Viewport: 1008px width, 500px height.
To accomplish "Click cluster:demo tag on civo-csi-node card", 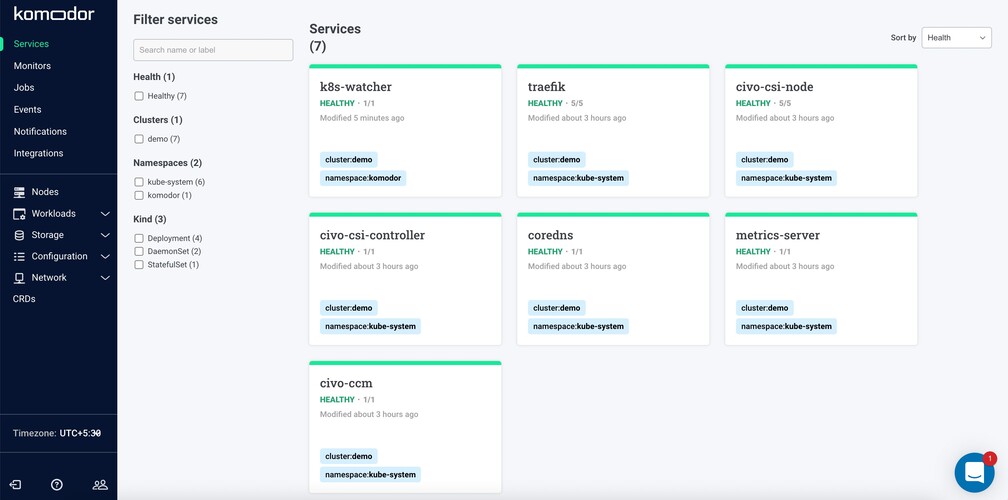I will point(764,159).
